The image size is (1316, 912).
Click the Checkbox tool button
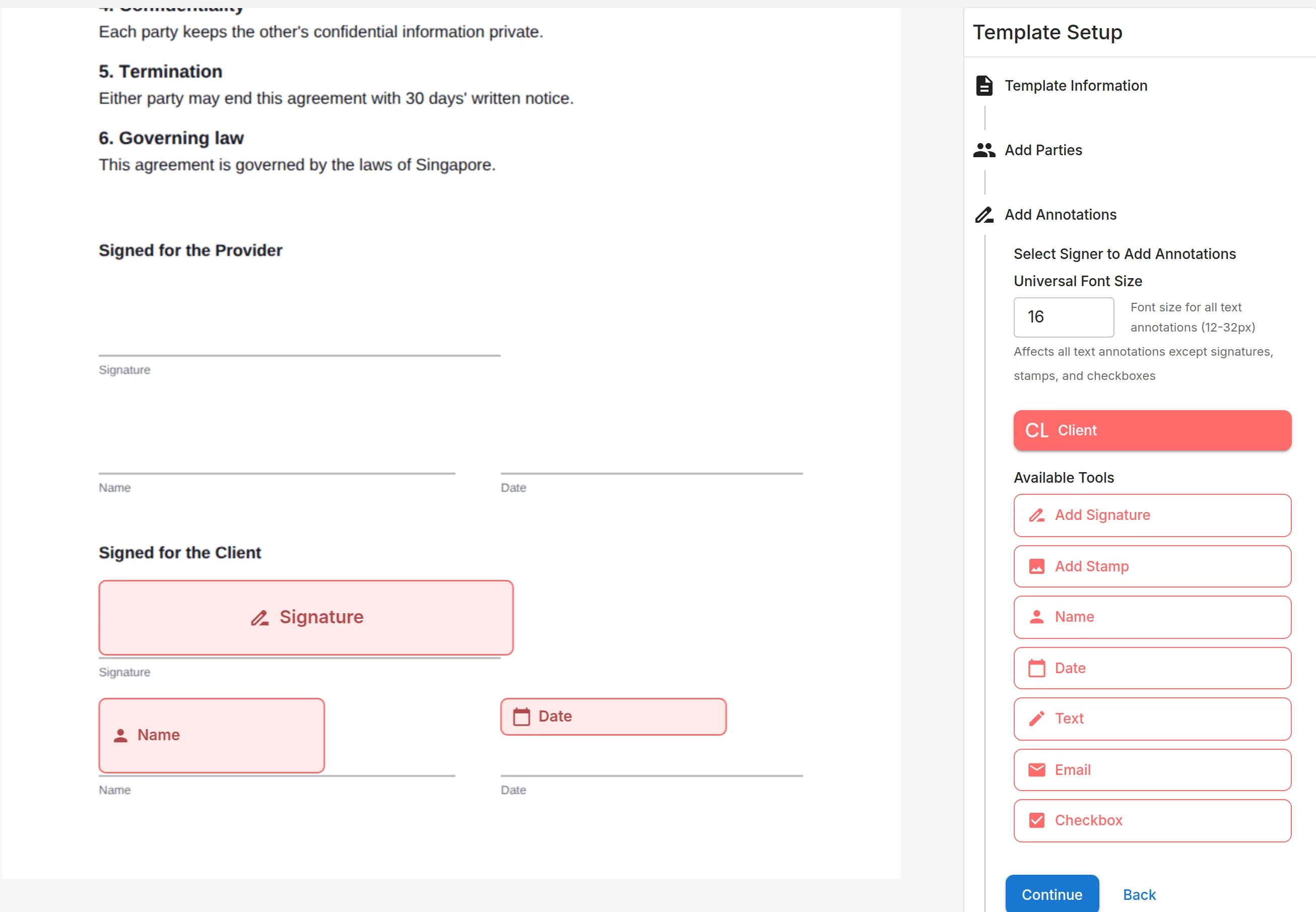(x=1152, y=821)
